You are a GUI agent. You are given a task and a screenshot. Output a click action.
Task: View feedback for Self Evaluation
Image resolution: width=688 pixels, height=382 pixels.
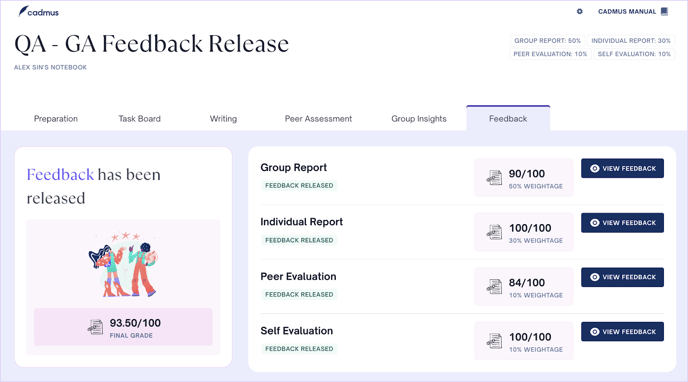[x=622, y=332]
